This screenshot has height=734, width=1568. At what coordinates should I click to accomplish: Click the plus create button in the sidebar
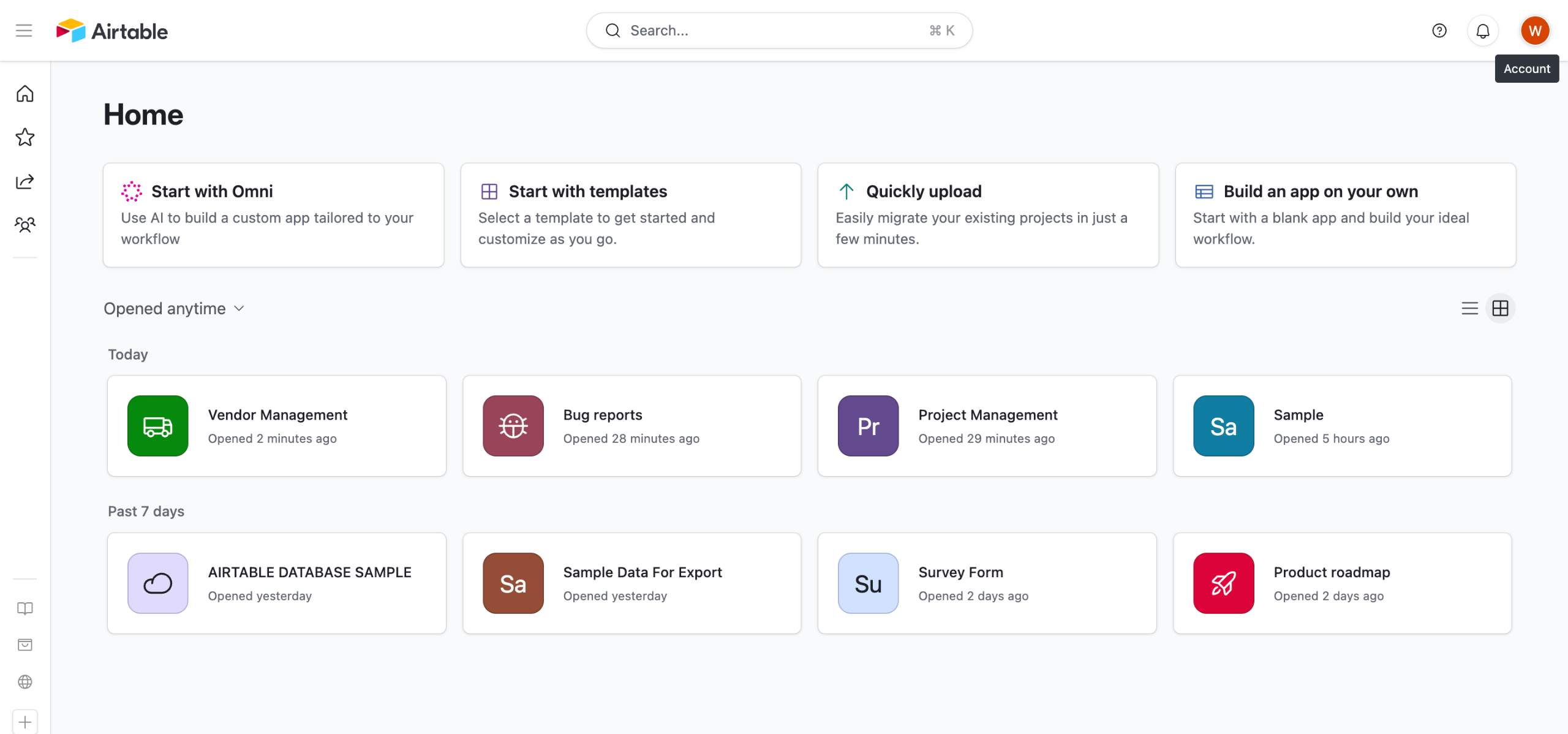24,722
